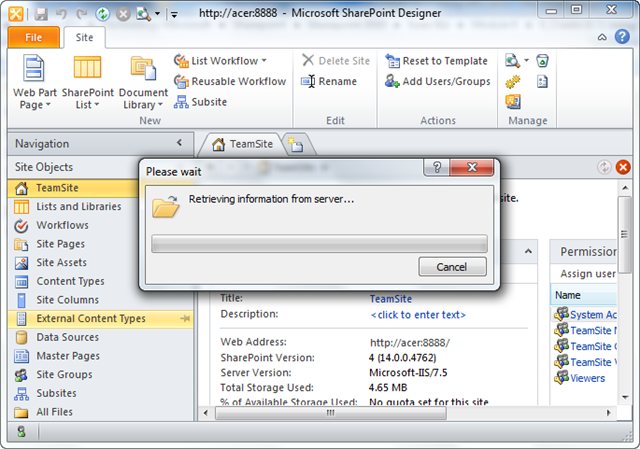Click the description enter text link
Image resolution: width=640 pixels, height=449 pixels.
click(418, 315)
